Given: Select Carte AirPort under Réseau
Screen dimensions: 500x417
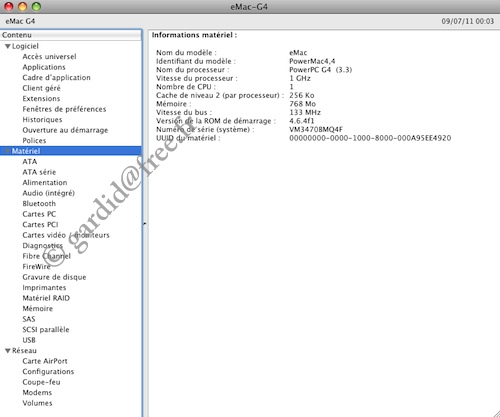Looking at the screenshot, I should [x=45, y=361].
